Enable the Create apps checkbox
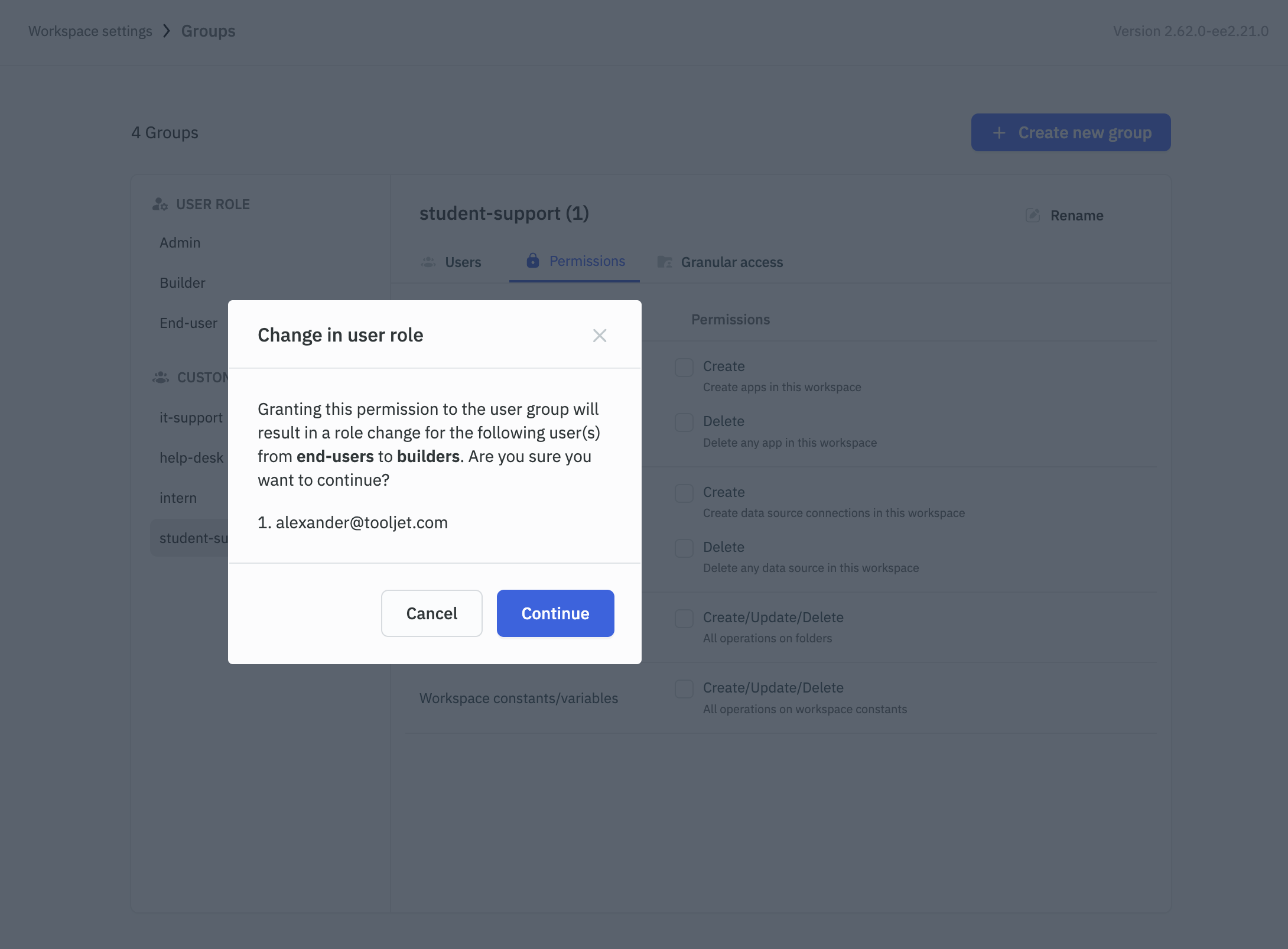This screenshot has width=1288, height=949. click(x=684, y=366)
